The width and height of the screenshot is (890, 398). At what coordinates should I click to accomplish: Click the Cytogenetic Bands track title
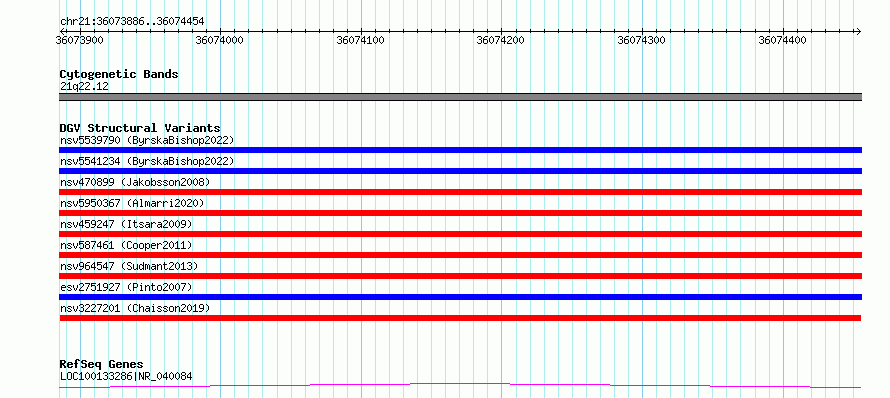click(x=119, y=74)
